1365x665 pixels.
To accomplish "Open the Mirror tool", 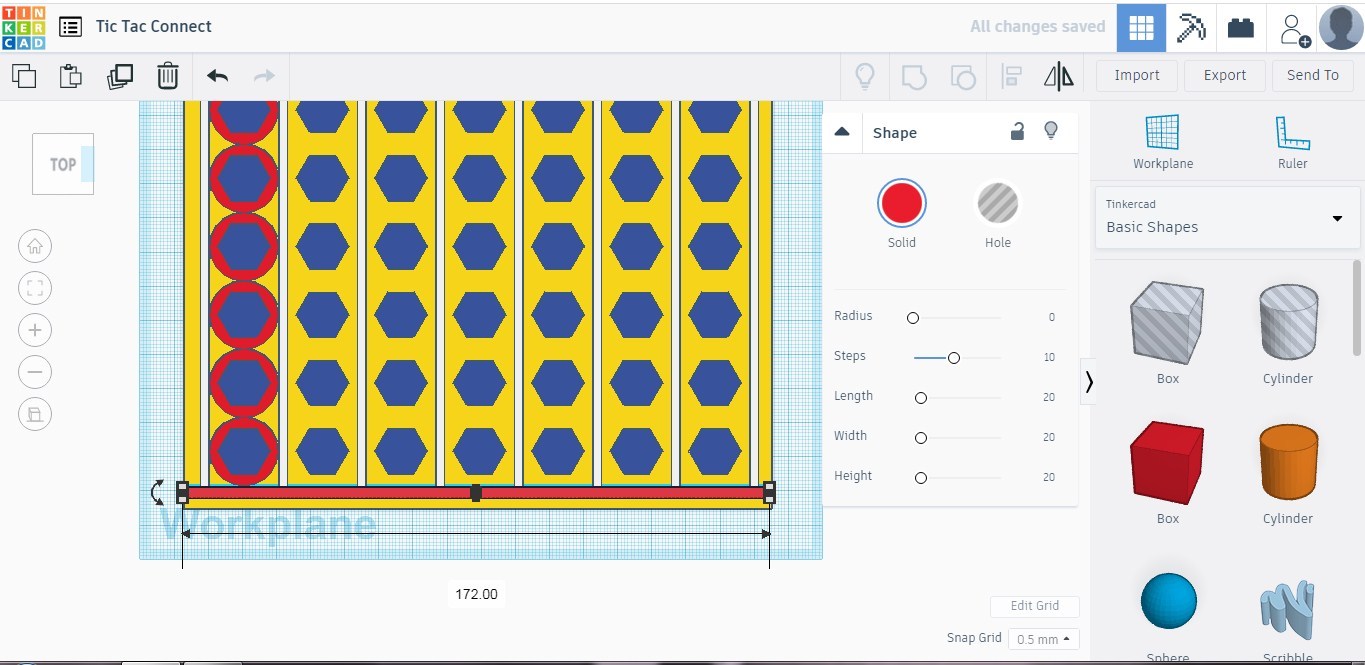I will pyautogui.click(x=1058, y=76).
